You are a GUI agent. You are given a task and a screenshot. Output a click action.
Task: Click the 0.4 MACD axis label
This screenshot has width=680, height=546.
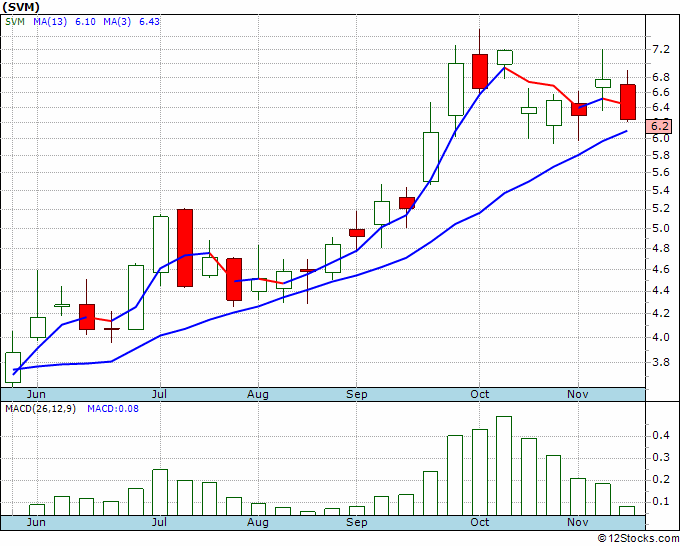(661, 435)
